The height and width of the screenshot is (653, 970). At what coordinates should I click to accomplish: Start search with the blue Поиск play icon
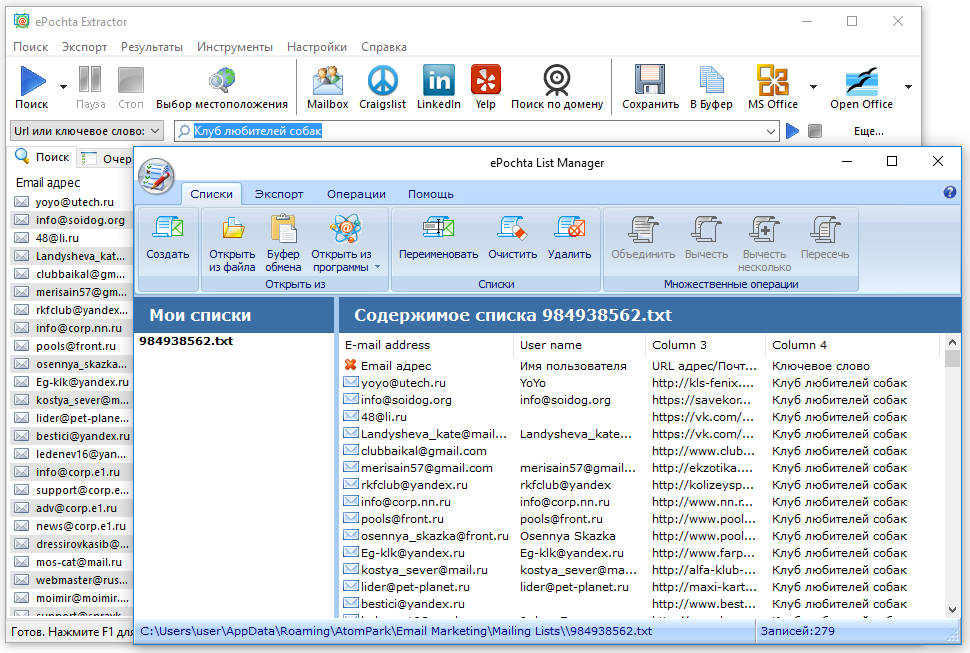(x=32, y=81)
